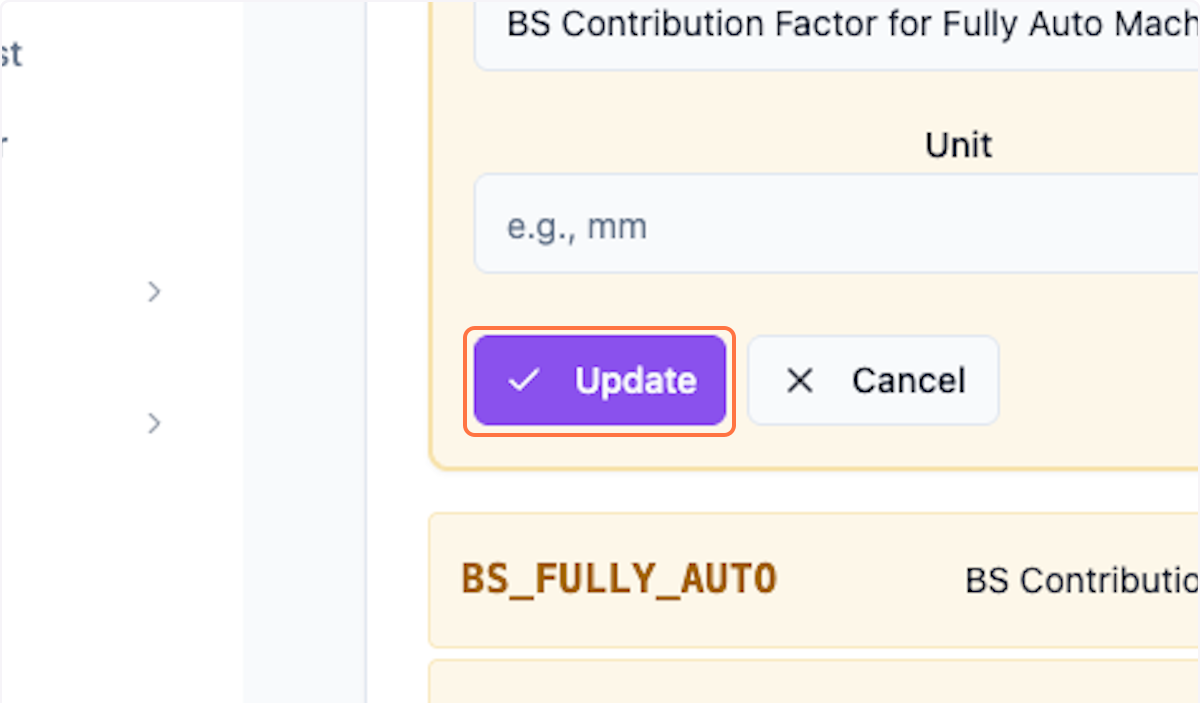Click the X icon inside the Cancel button
This screenshot has width=1200, height=703.
(799, 380)
